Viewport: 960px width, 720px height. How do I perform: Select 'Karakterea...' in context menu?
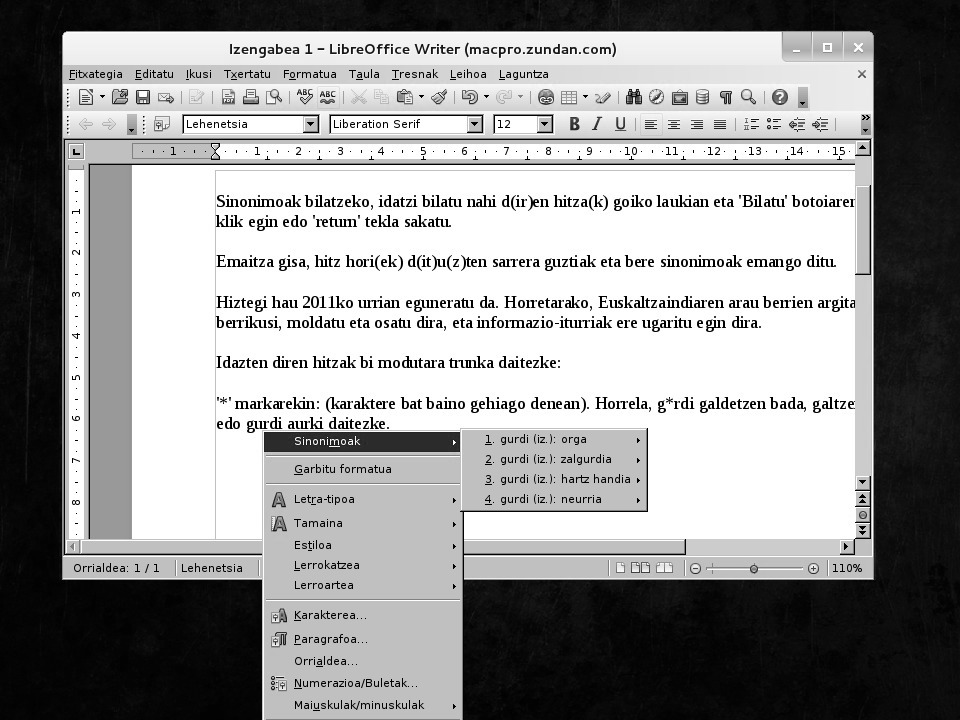330,615
